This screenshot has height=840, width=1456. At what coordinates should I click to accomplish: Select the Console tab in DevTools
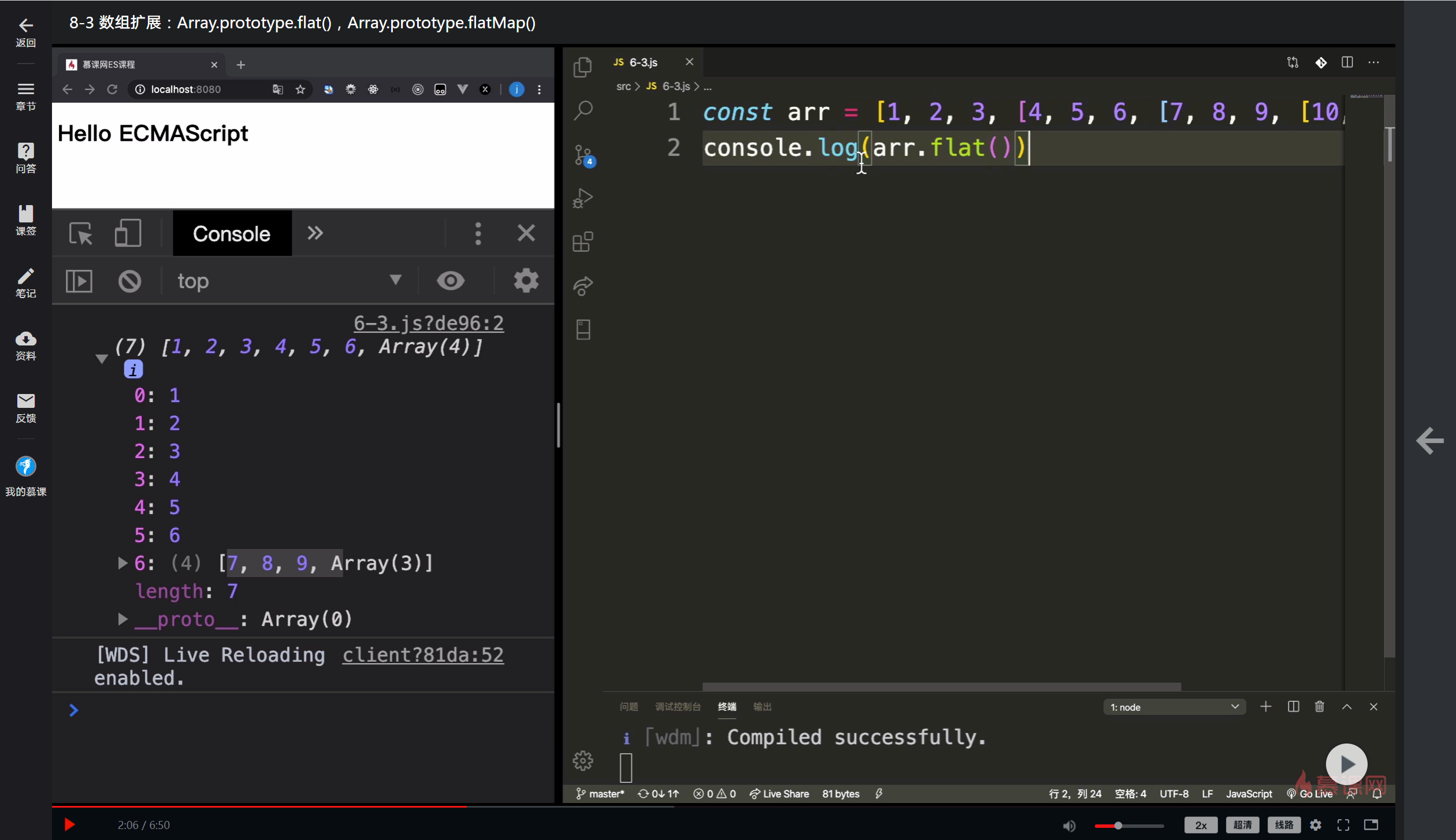pos(232,233)
